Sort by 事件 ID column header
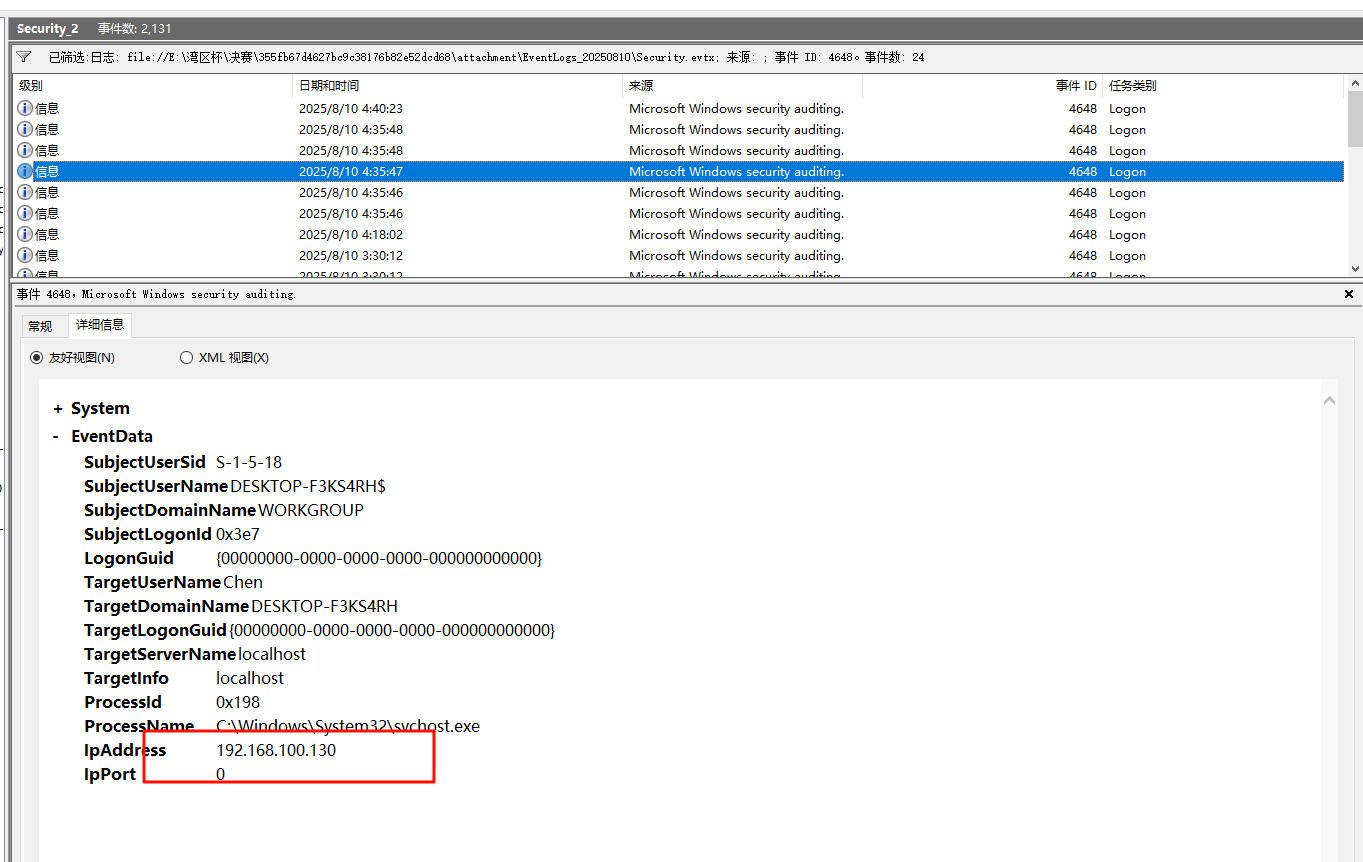 coord(1075,86)
